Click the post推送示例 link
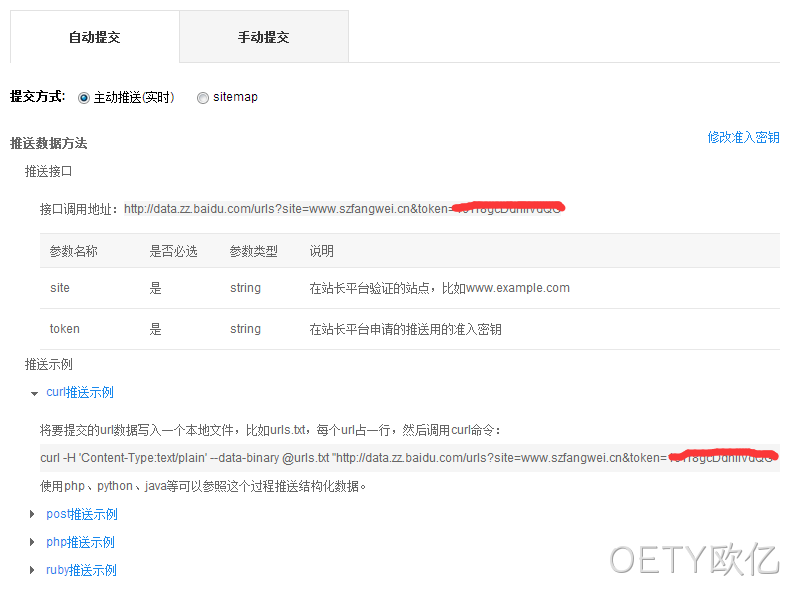Image resolution: width=796 pixels, height=590 pixels. click(82, 514)
